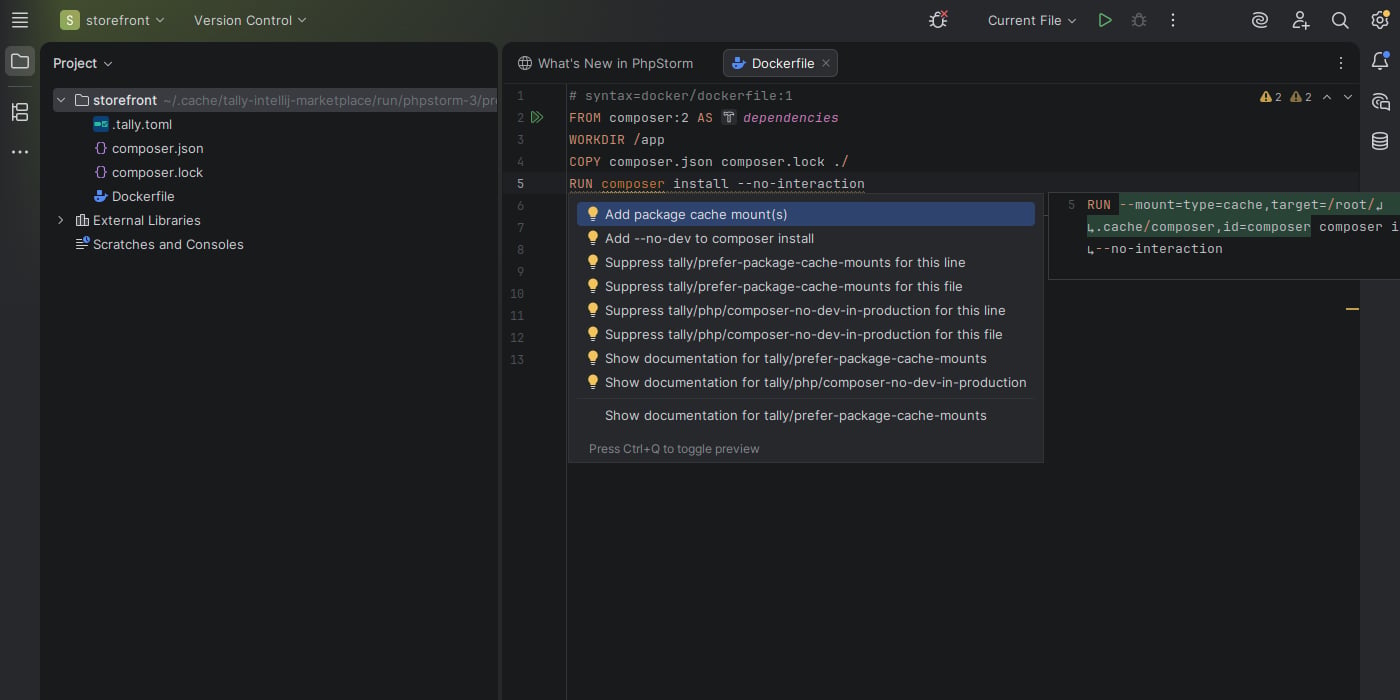The image size is (1400, 700).
Task: Open the Current File run configuration dropdown
Action: click(x=1032, y=20)
